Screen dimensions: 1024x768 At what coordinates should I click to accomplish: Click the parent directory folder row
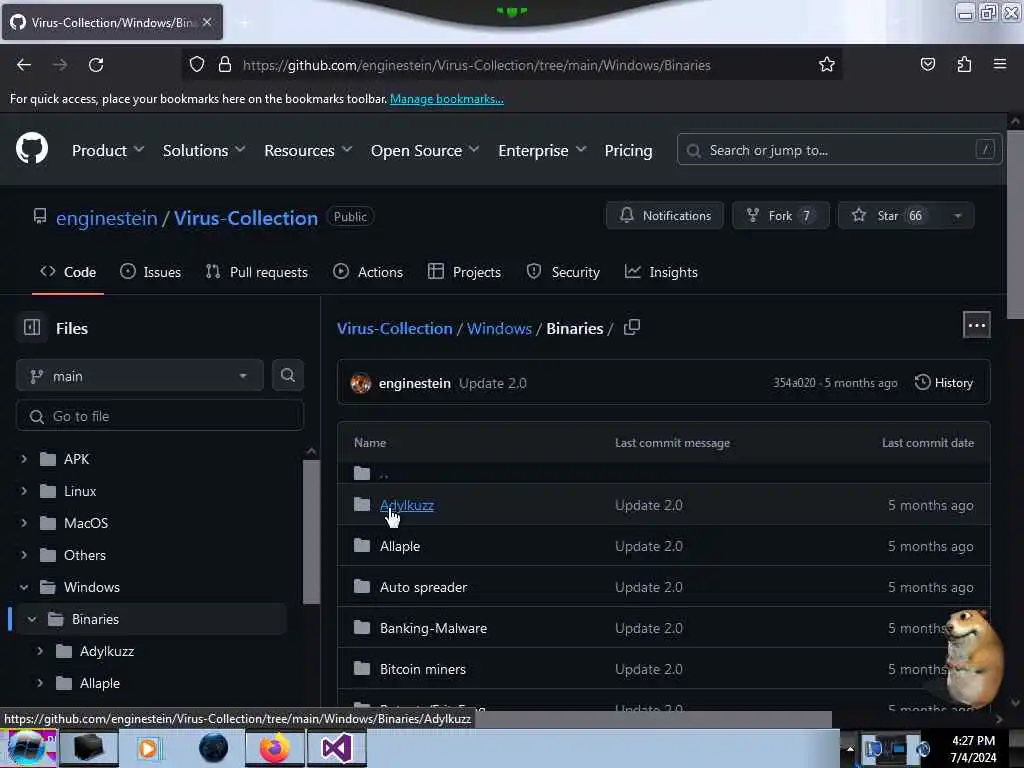click(x=664, y=473)
